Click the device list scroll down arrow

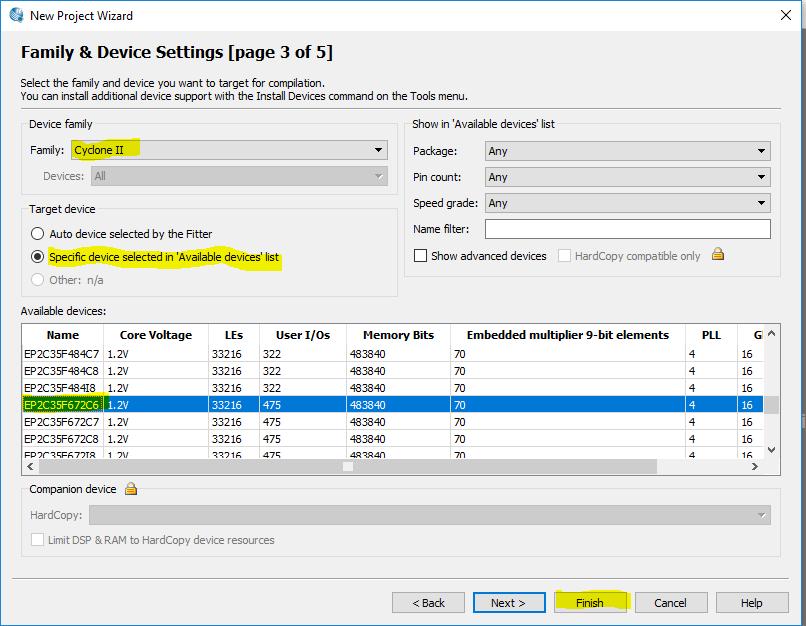pyautogui.click(x=771, y=450)
